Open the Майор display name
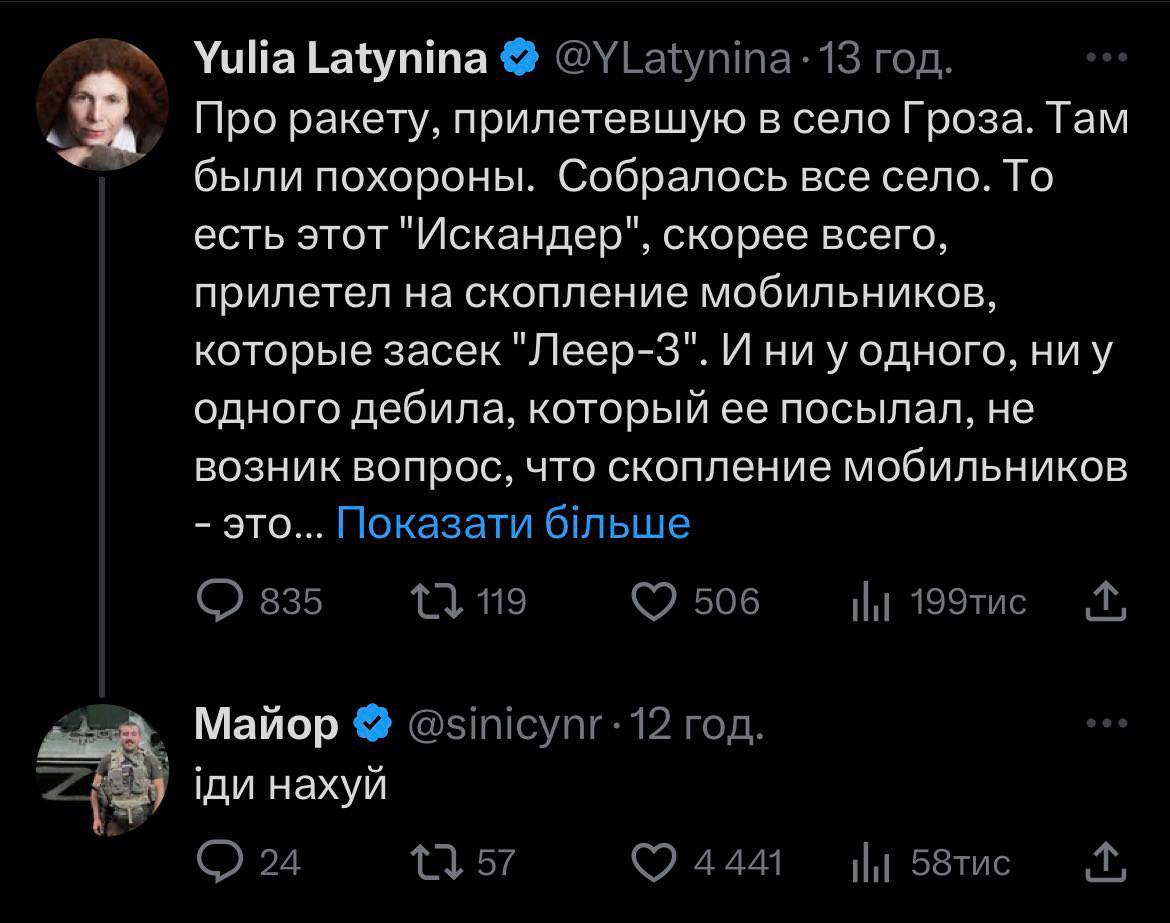Image resolution: width=1170 pixels, height=923 pixels. tap(267, 725)
